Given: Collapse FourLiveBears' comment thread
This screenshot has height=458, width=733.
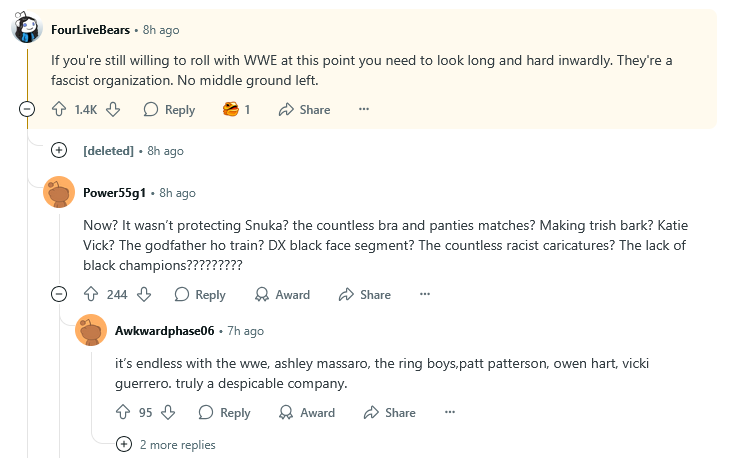Looking at the screenshot, I should pos(27,109).
